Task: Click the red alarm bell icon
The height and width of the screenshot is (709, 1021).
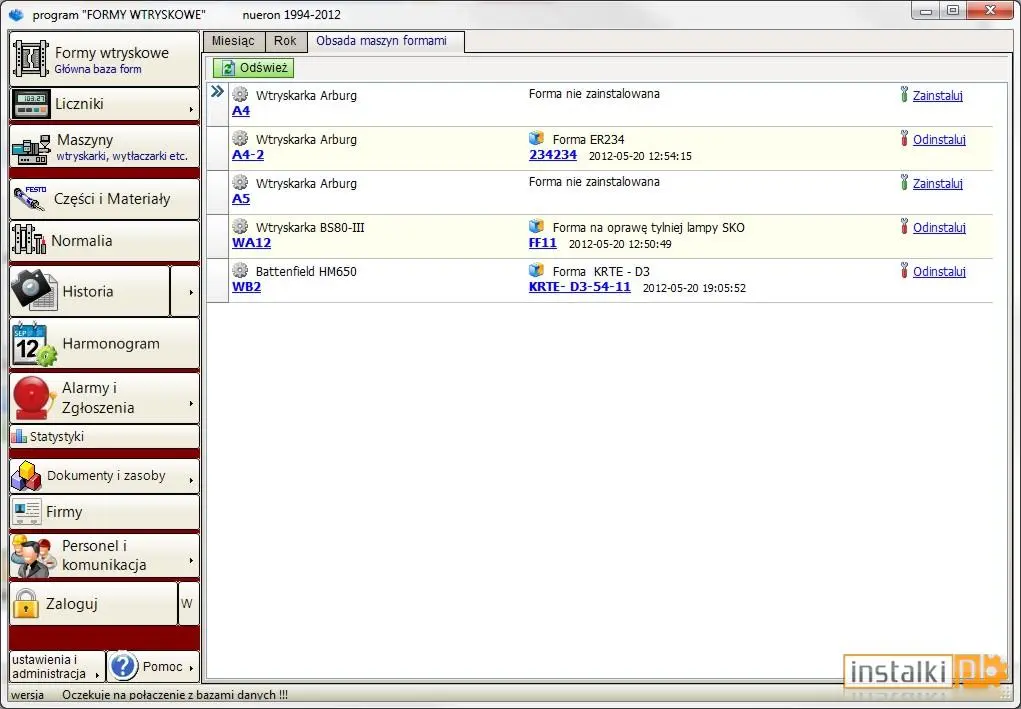Action: click(x=33, y=397)
